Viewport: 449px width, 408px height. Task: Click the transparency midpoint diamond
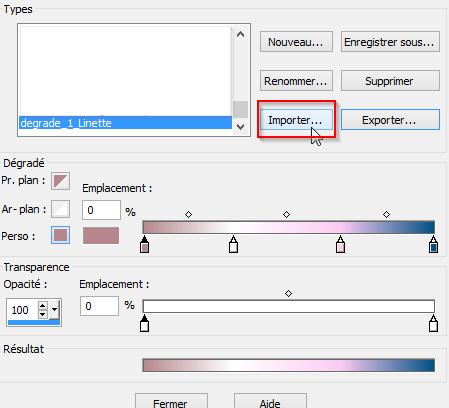[x=288, y=293]
